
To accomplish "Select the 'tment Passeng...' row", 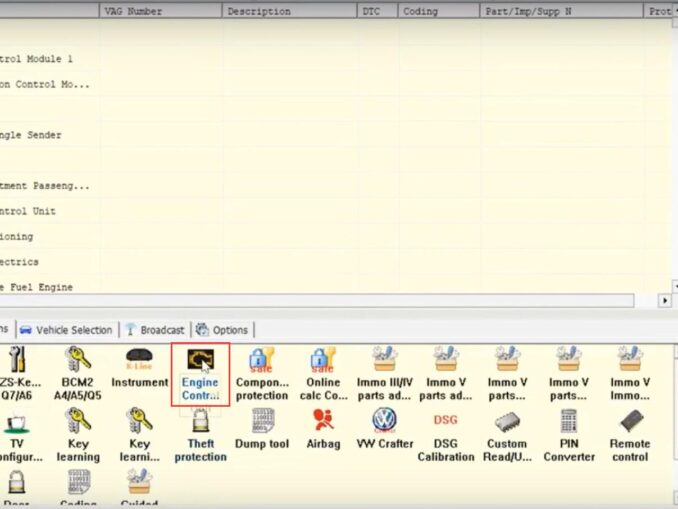I will point(335,186).
